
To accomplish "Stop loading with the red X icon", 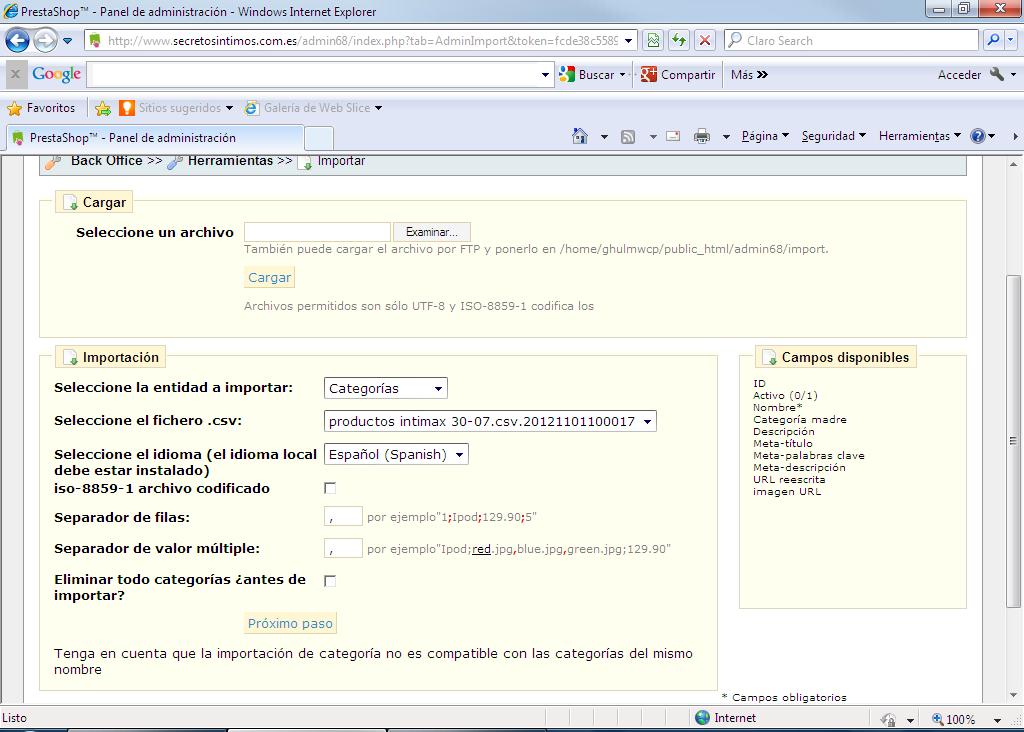I will point(705,40).
